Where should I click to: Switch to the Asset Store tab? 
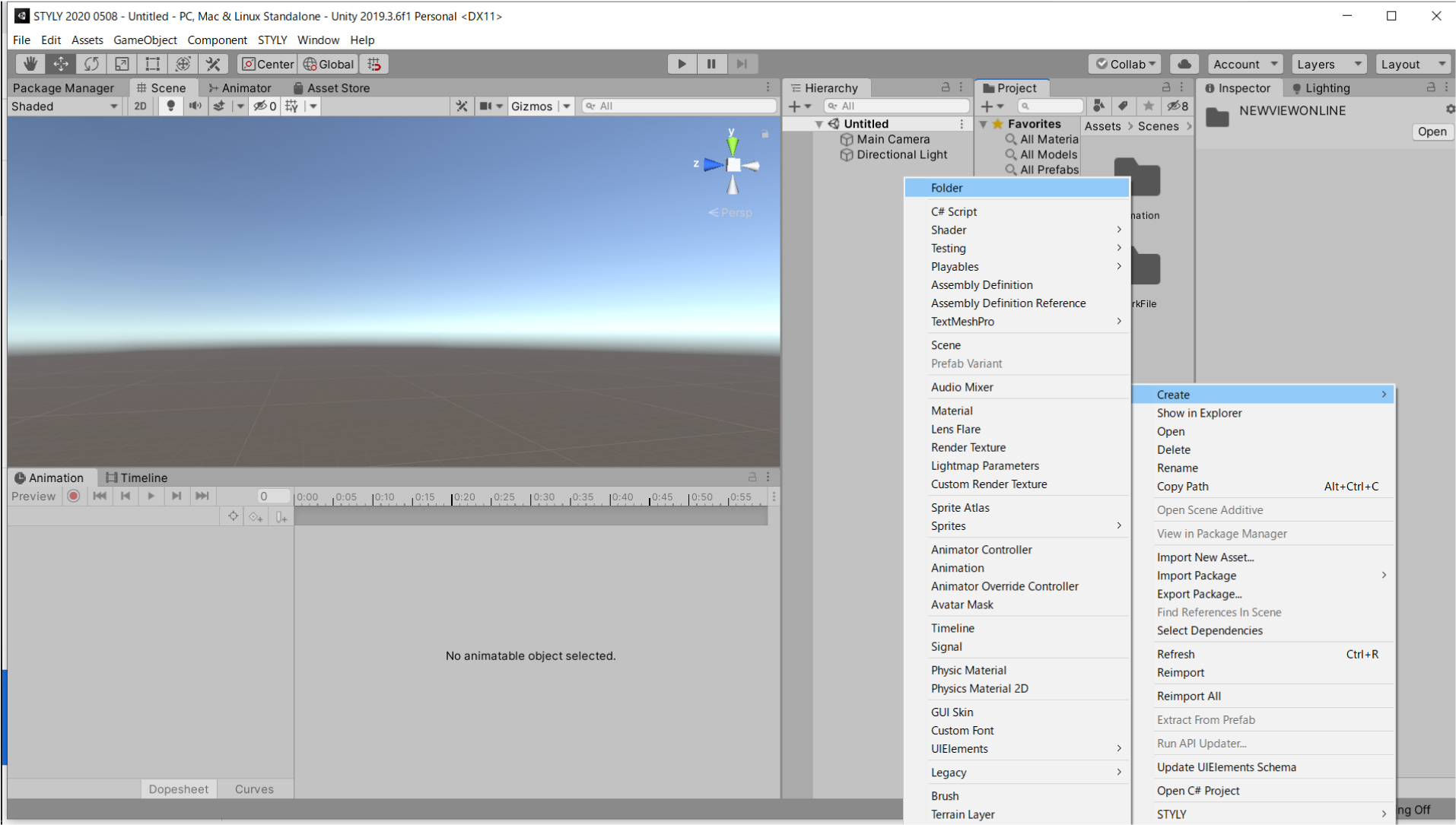click(x=331, y=87)
